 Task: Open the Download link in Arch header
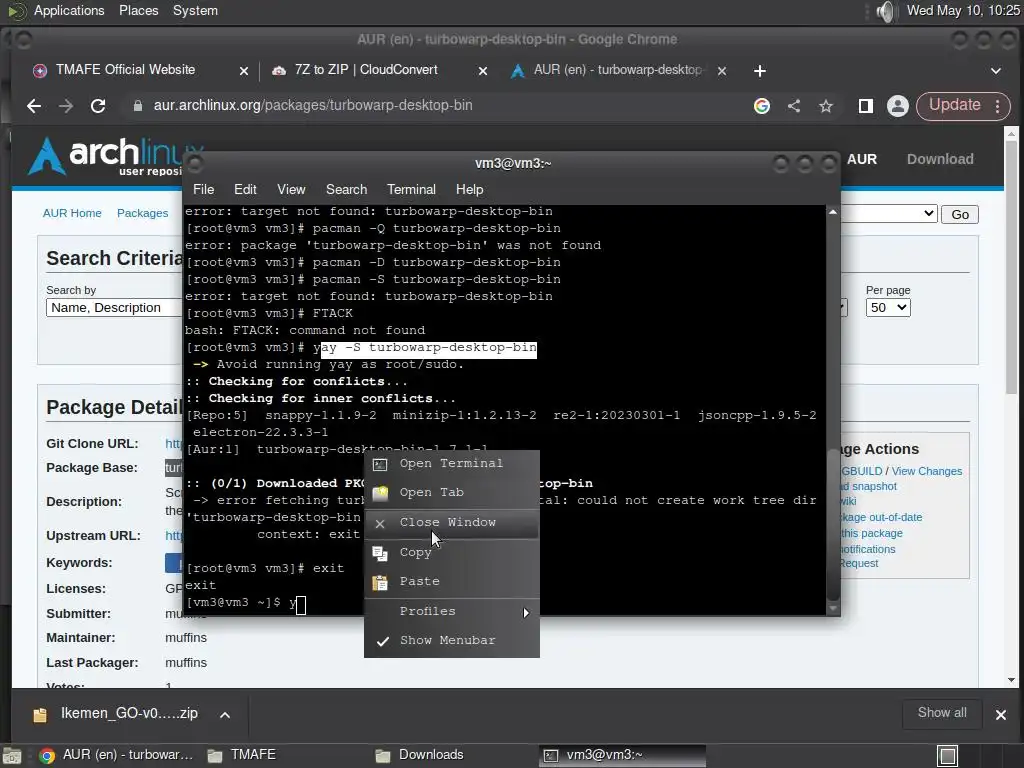coord(940,159)
